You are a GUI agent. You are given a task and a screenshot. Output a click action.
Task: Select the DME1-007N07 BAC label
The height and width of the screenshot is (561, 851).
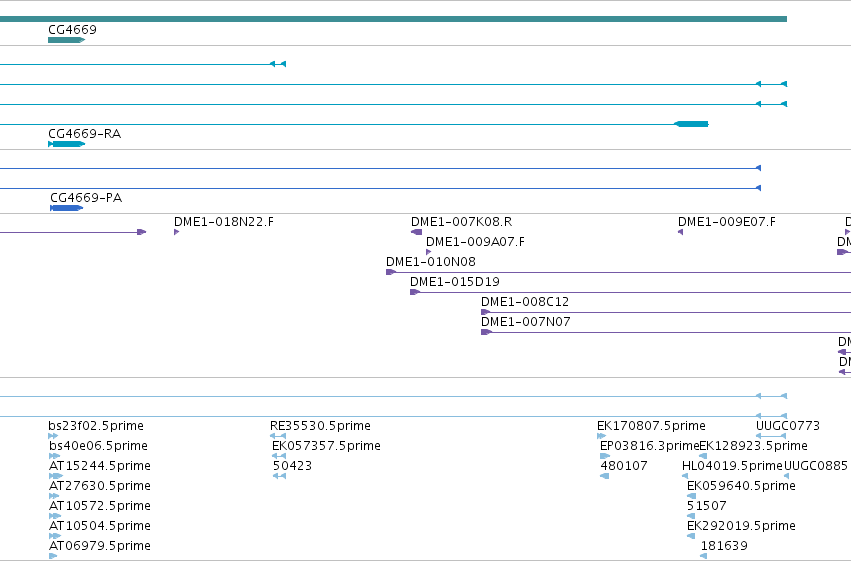click(x=526, y=322)
